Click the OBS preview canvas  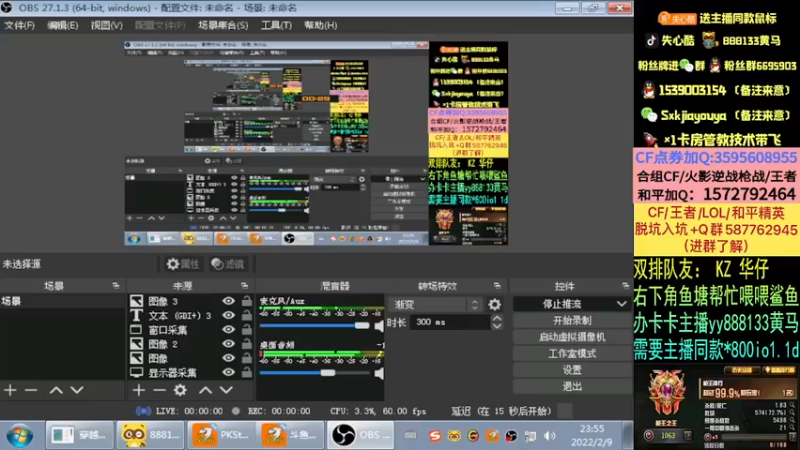[316, 143]
